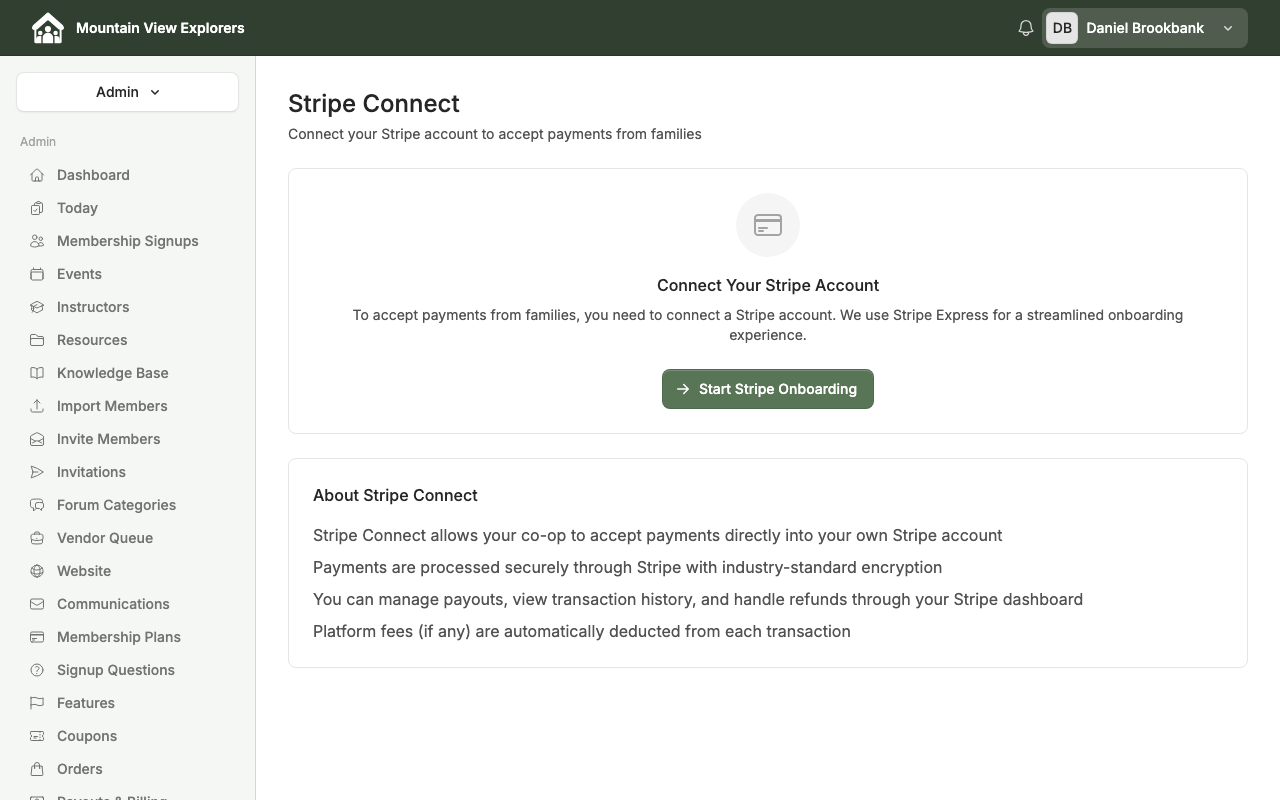Click 'Connect Your Stripe Account' heading
The width and height of the screenshot is (1280, 800).
click(x=768, y=285)
